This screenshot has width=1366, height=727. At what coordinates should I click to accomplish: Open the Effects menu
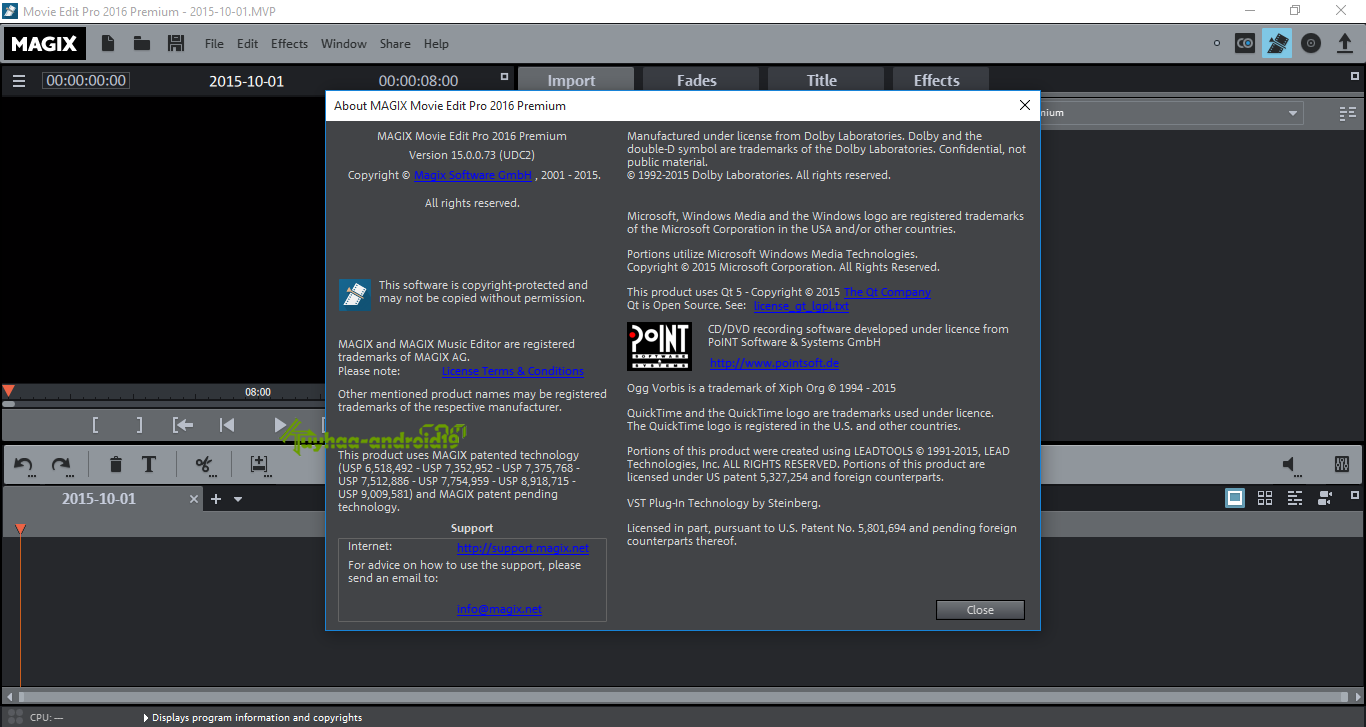click(289, 44)
